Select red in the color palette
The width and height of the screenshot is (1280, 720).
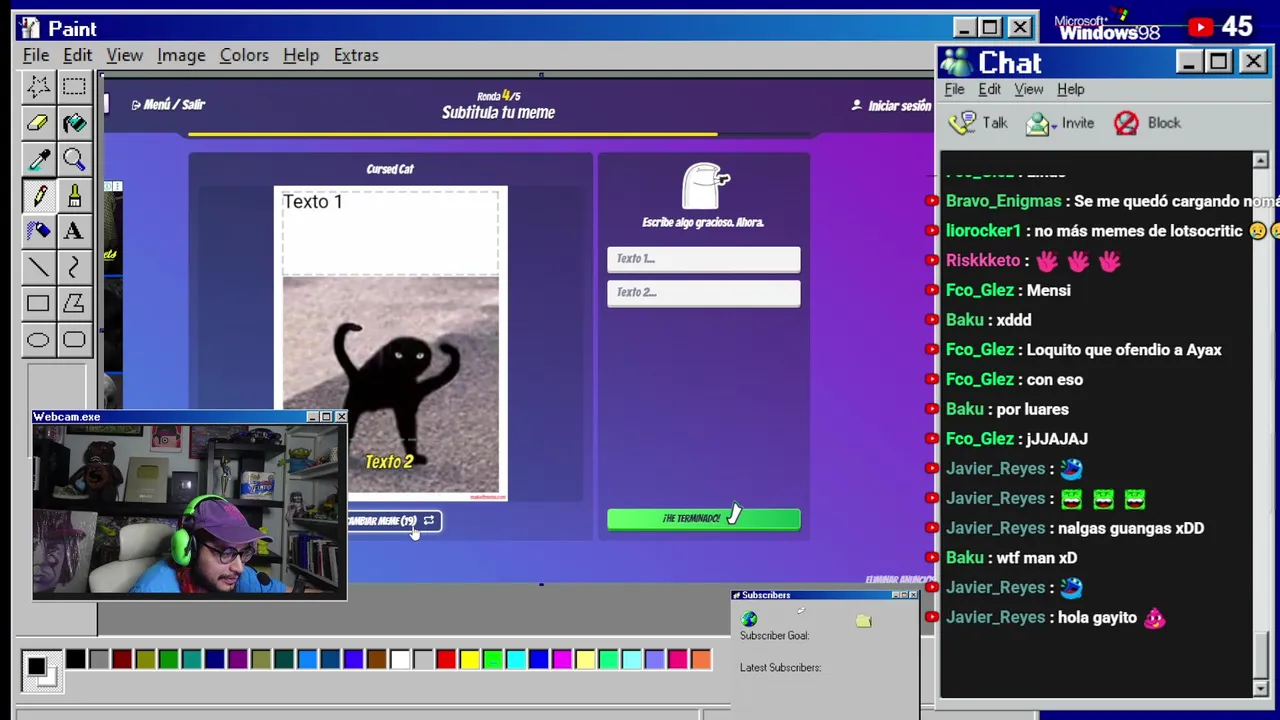446,659
